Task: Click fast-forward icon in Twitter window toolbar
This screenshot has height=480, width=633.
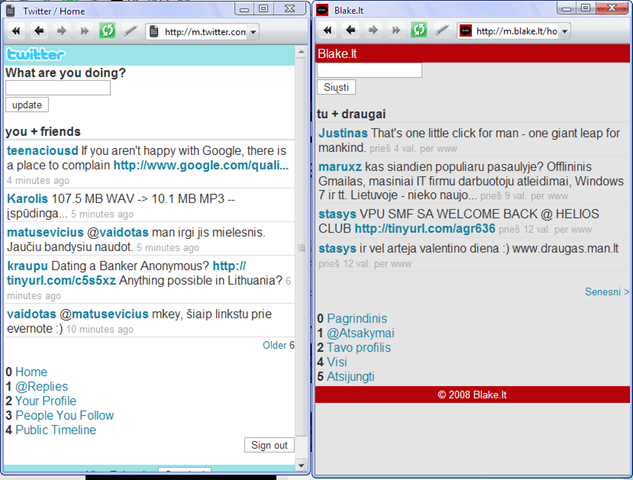Action: point(84,31)
